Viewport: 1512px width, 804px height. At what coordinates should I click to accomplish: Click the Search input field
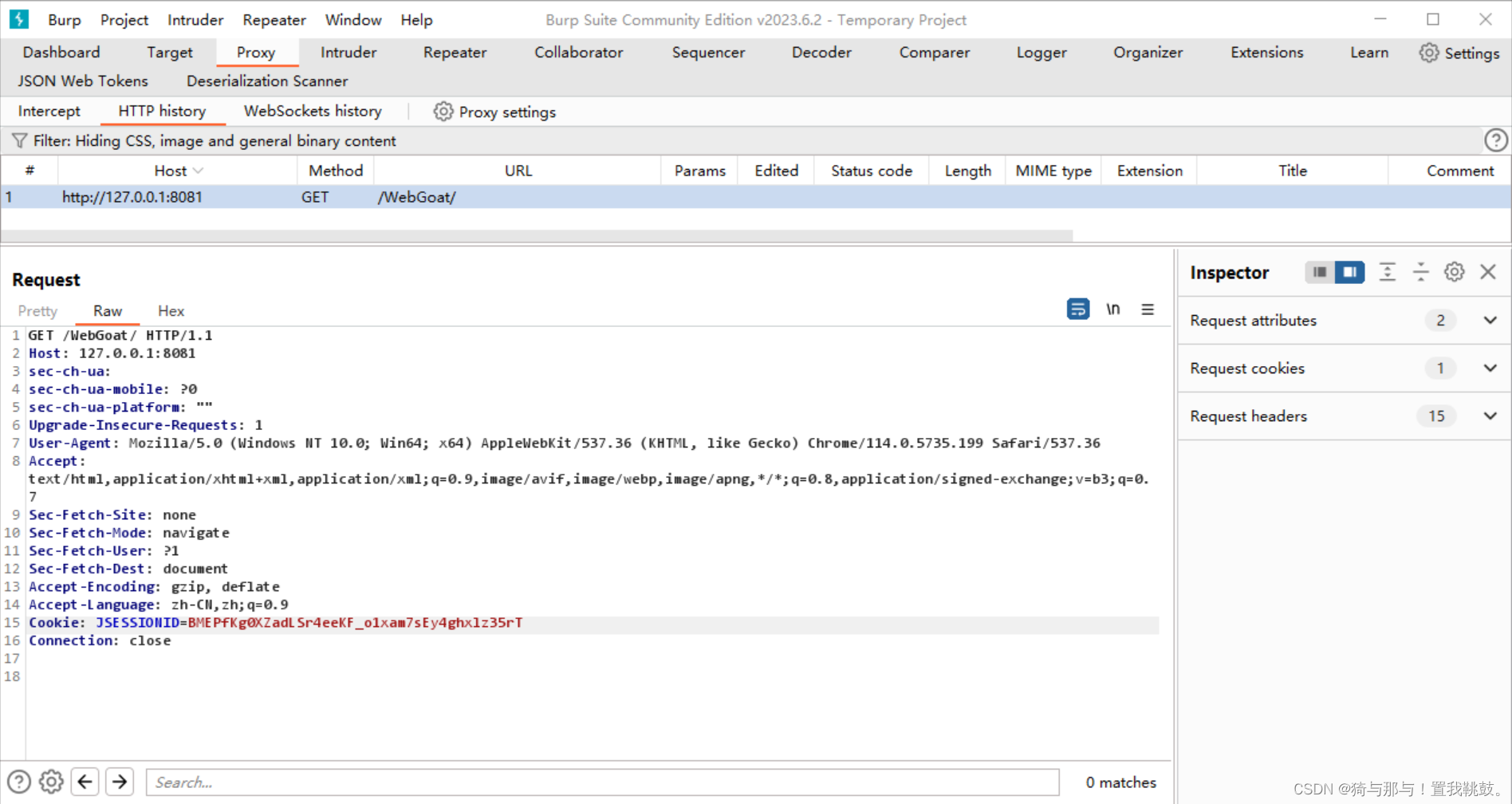[603, 782]
